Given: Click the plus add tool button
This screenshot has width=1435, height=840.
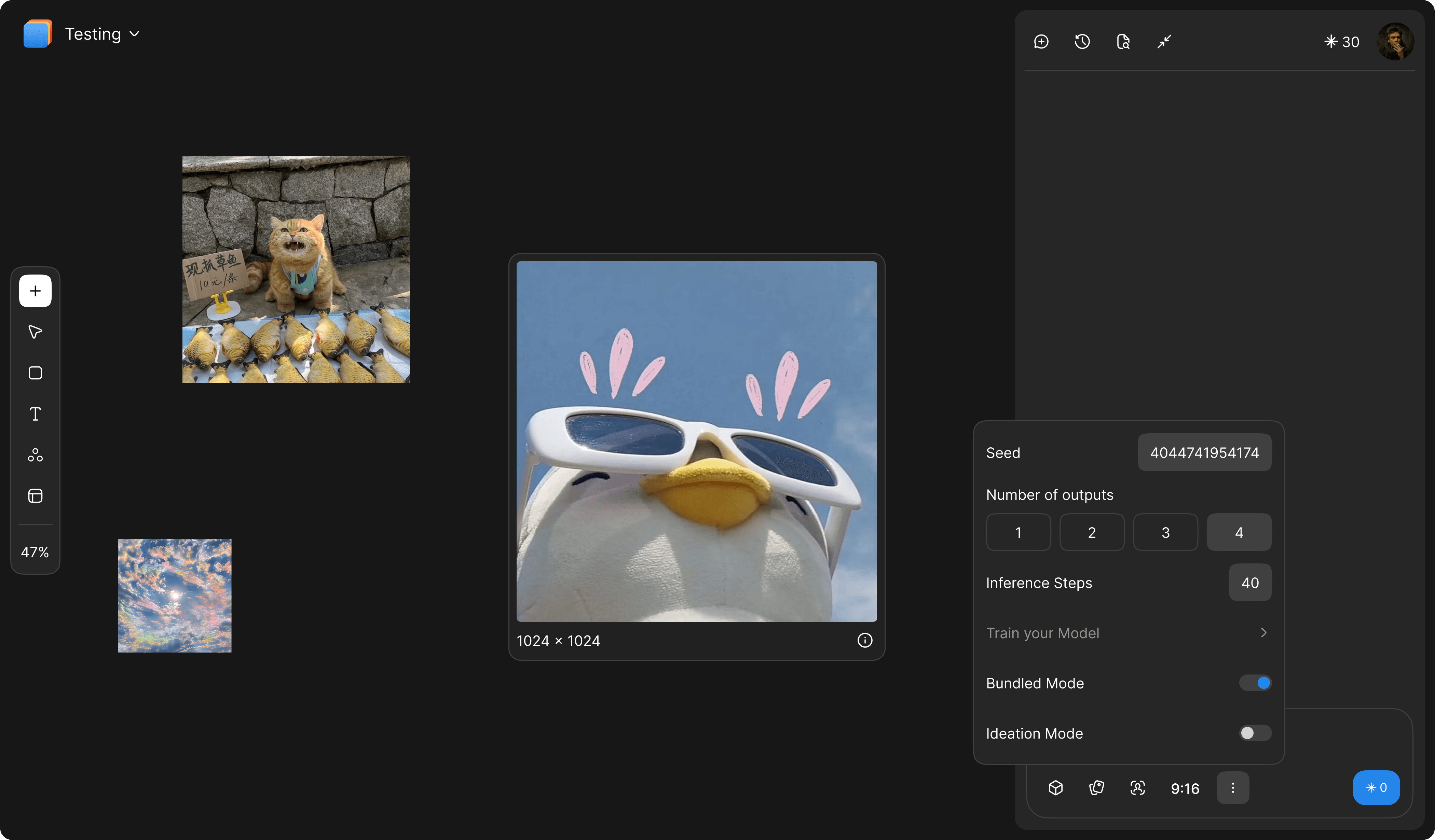Looking at the screenshot, I should coord(35,291).
